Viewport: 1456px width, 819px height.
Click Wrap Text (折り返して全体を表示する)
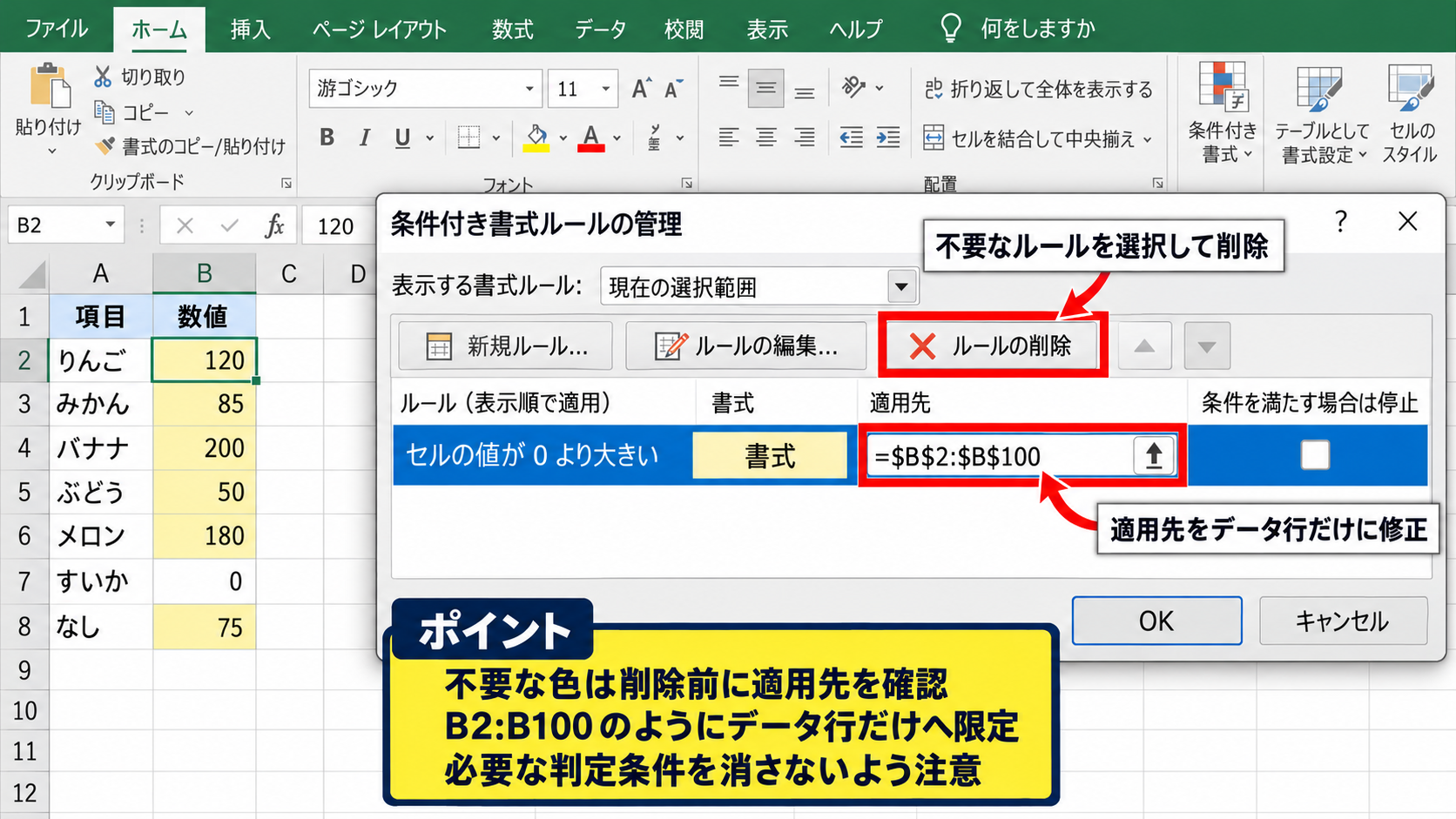[1038, 89]
